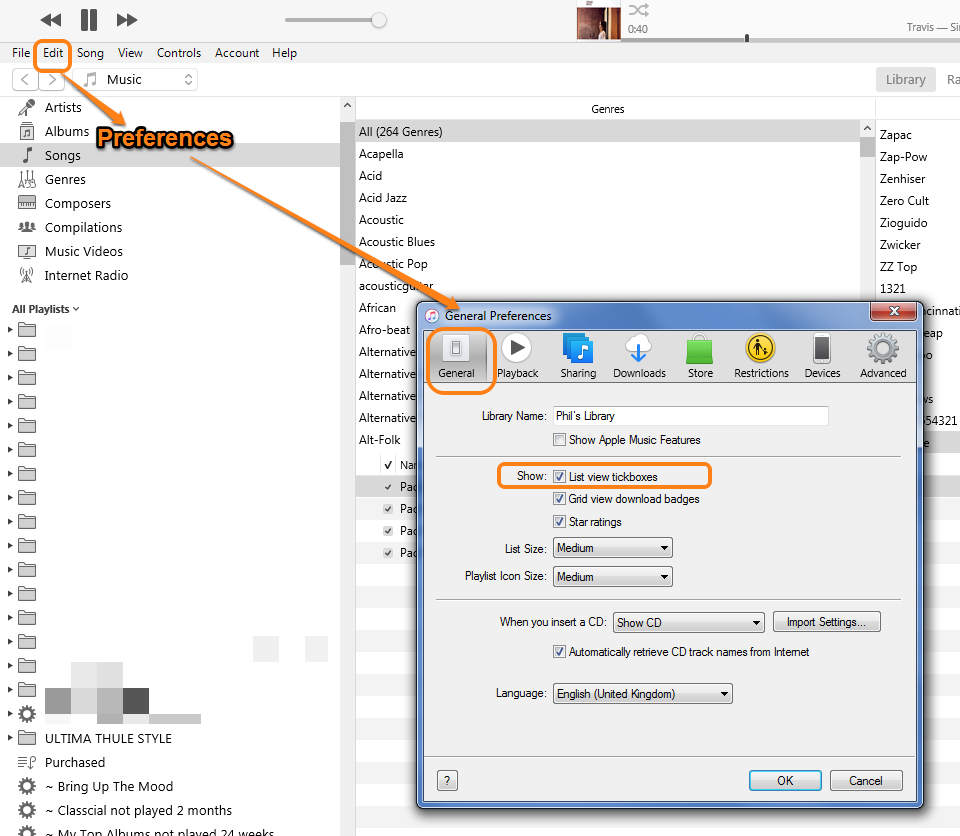Open the Edit menu
This screenshot has height=836, width=960.
[53, 53]
